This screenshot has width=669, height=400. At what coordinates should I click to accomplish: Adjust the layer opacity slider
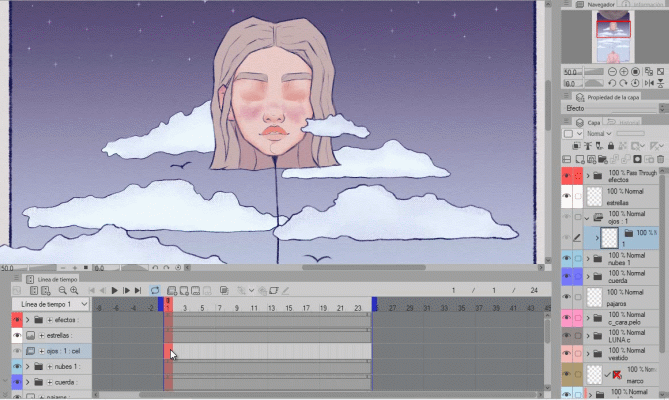[630, 133]
